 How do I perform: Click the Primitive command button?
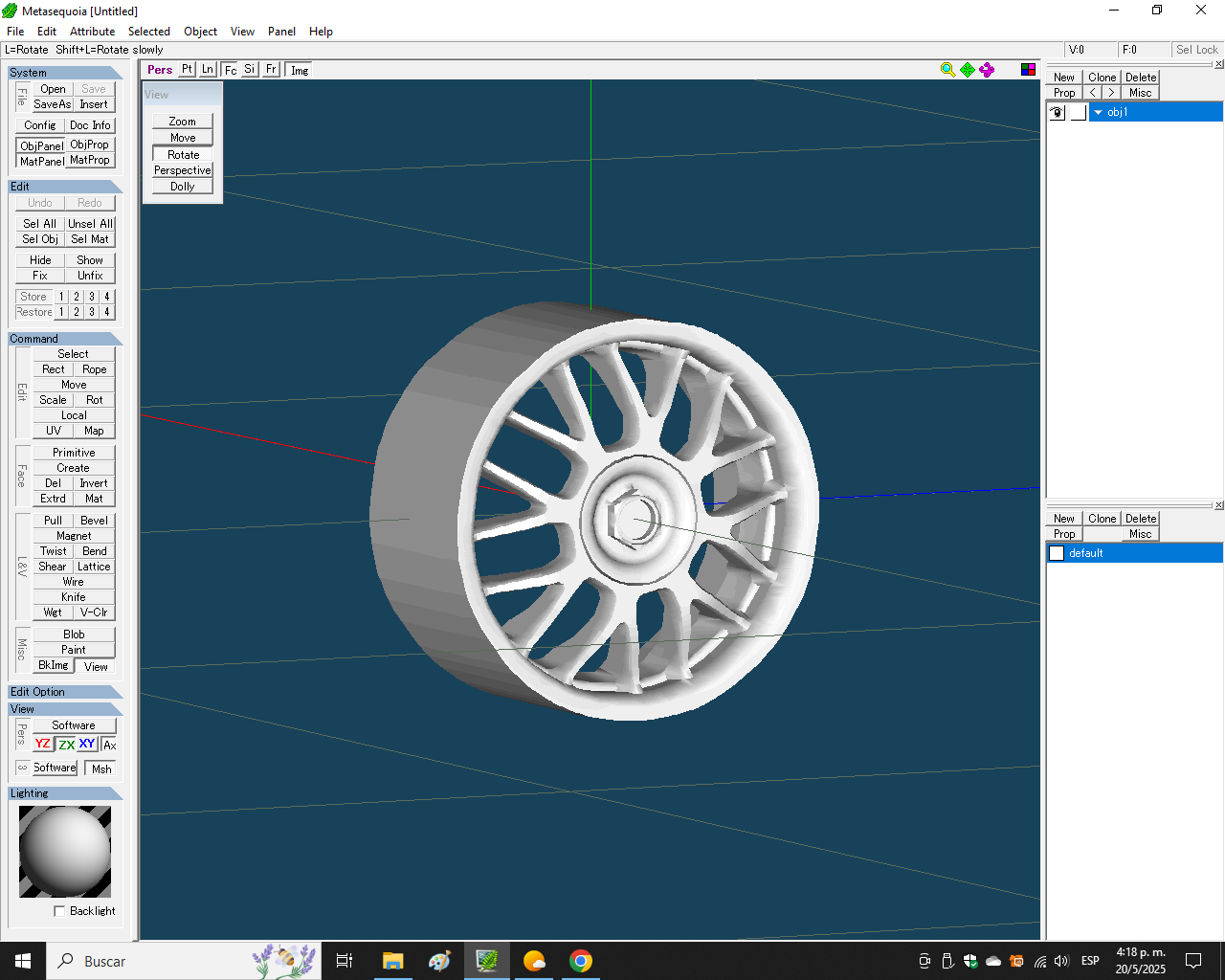coord(74,453)
